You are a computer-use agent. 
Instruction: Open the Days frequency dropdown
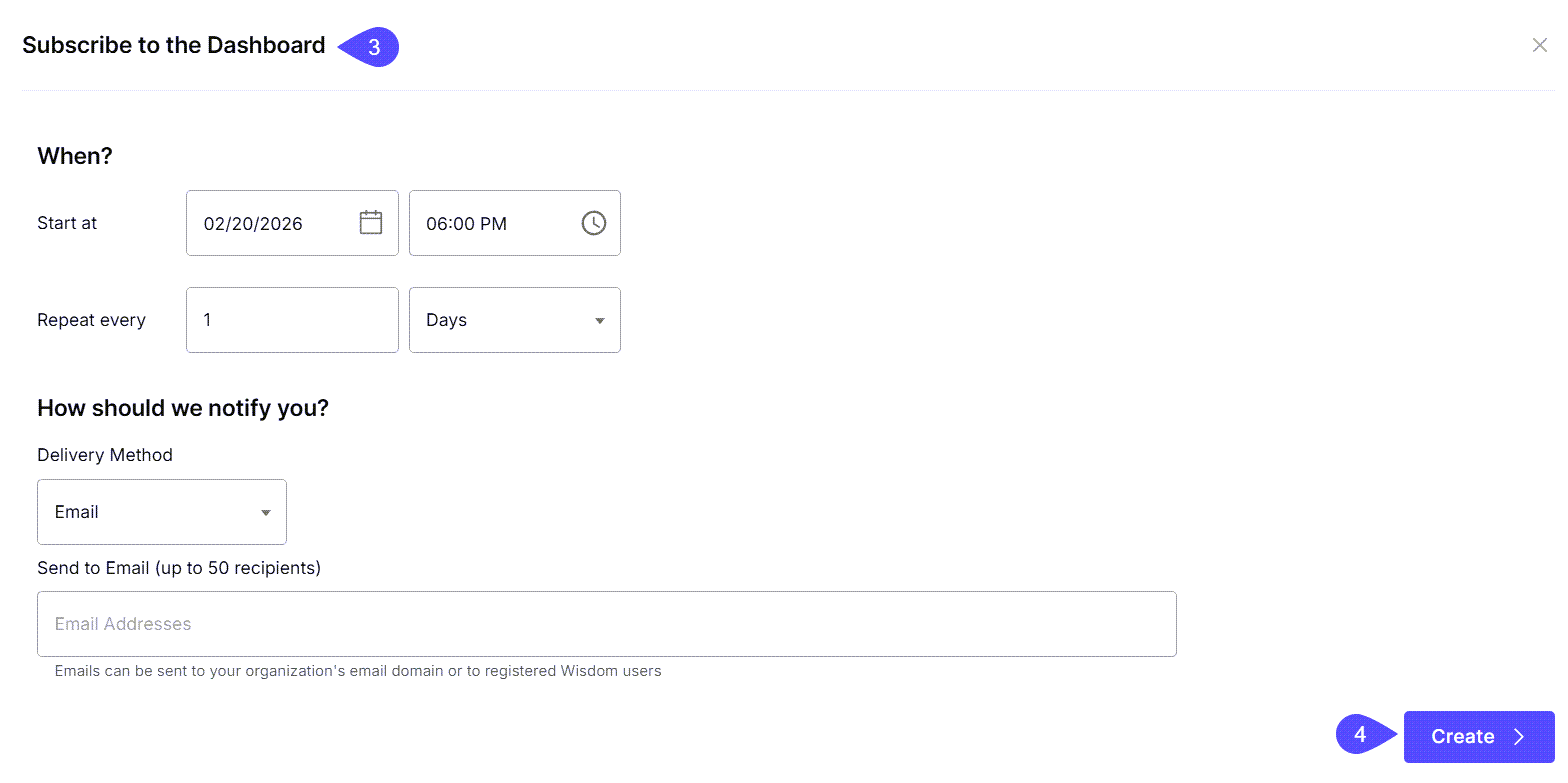514,319
